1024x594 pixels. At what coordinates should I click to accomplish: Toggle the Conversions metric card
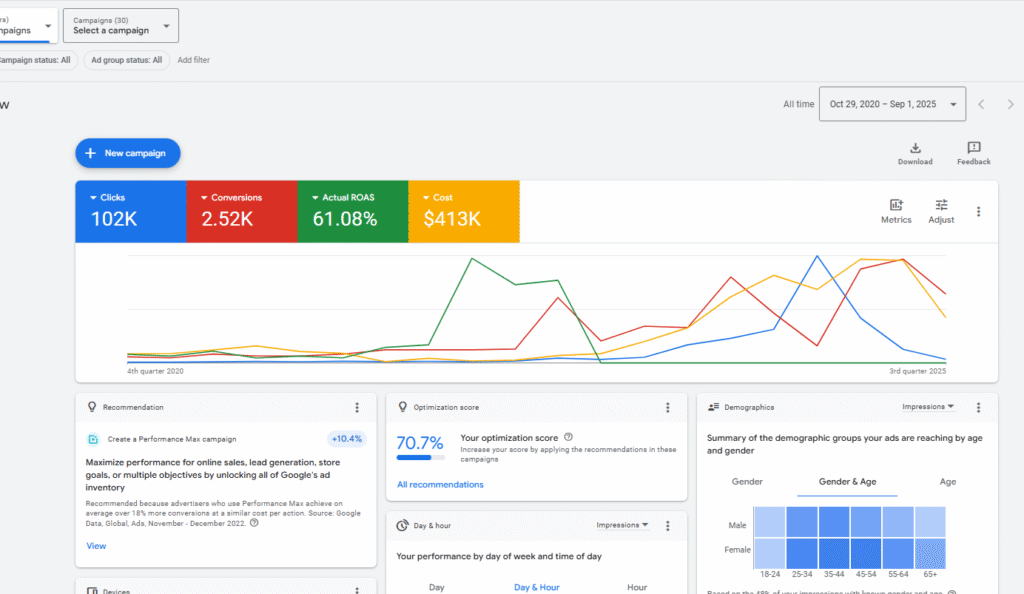coord(241,211)
